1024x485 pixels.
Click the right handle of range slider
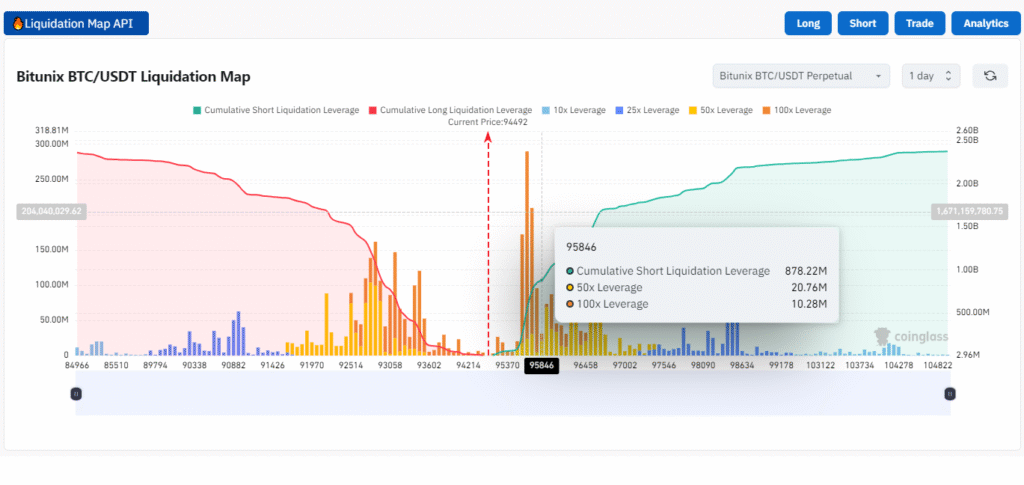pos(948,394)
